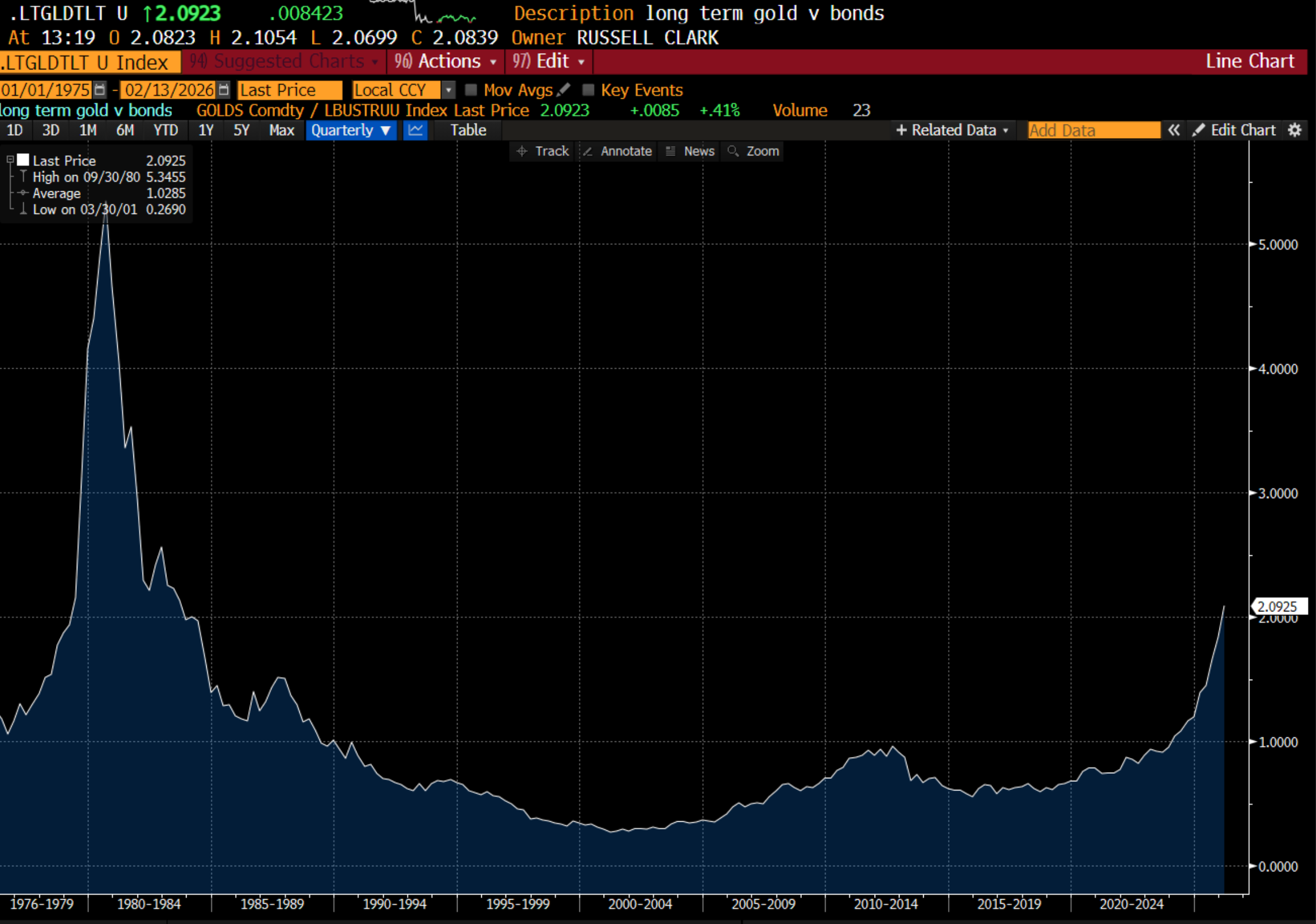Click the white Last Price color swatch

tap(23, 160)
